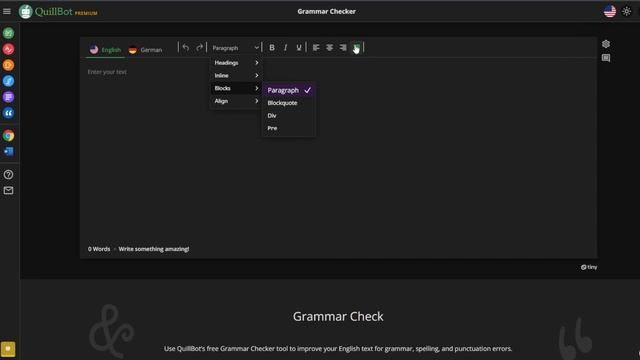Toggle italic formatting
The height and width of the screenshot is (360, 640).
click(285, 48)
